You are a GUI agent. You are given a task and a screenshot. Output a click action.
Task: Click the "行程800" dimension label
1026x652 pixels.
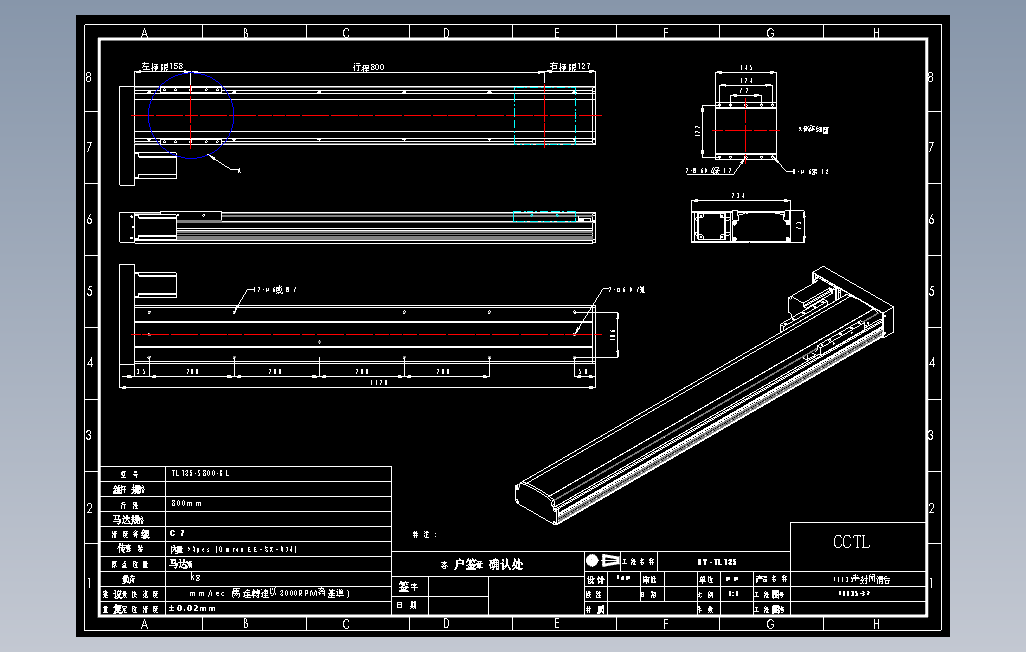click(368, 67)
